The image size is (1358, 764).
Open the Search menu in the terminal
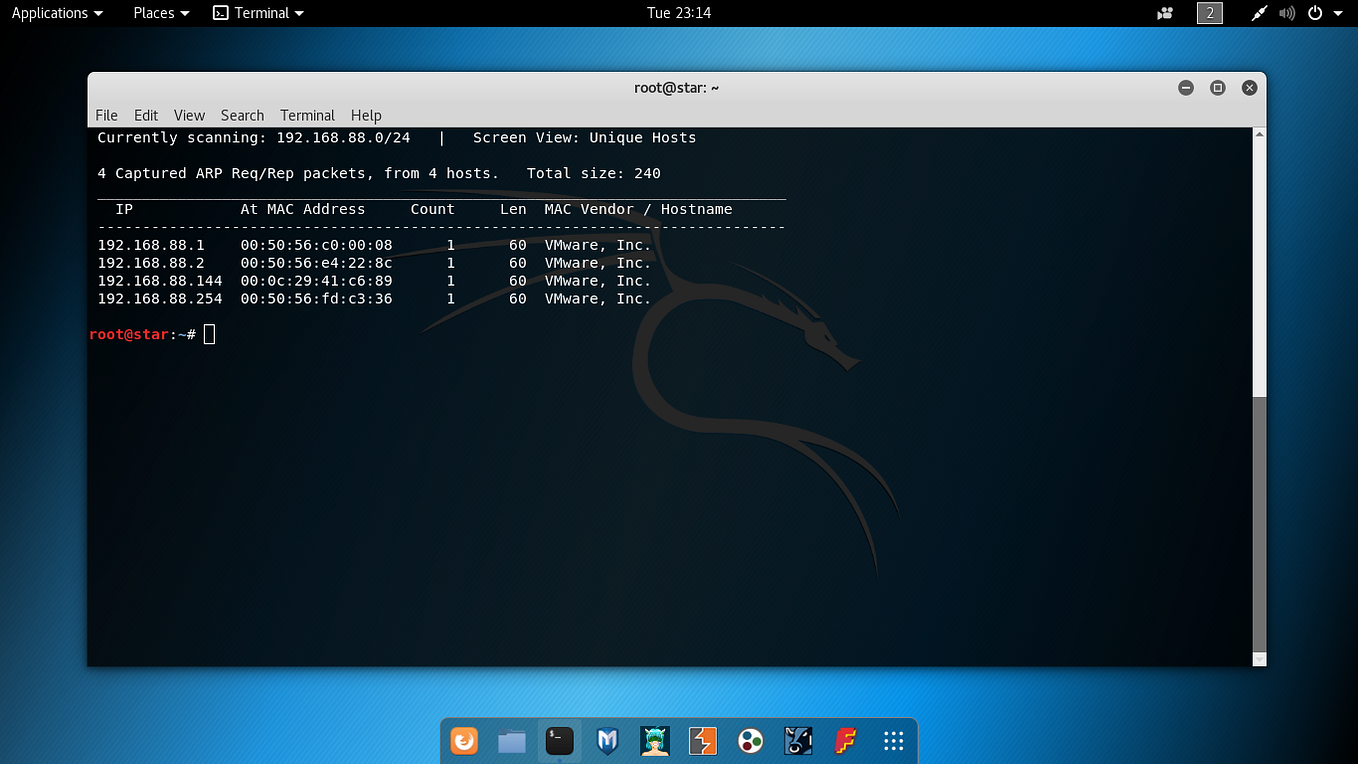pos(242,115)
